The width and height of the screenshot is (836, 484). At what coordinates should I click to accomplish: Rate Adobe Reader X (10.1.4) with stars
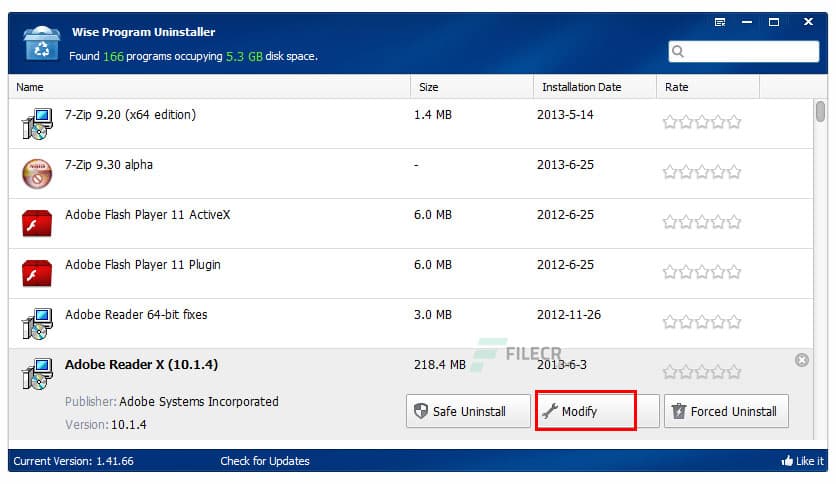click(x=702, y=372)
